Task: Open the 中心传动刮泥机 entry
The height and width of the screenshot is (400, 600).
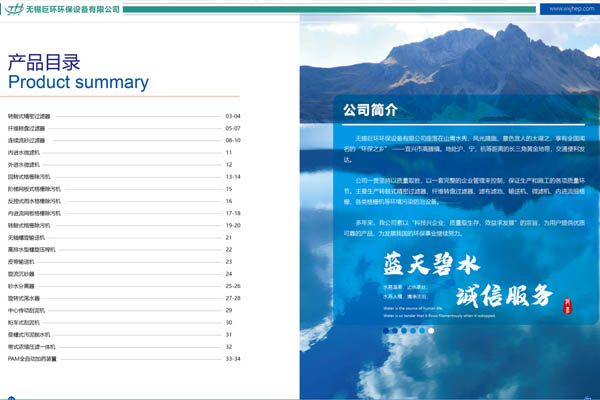Action: coord(27,310)
